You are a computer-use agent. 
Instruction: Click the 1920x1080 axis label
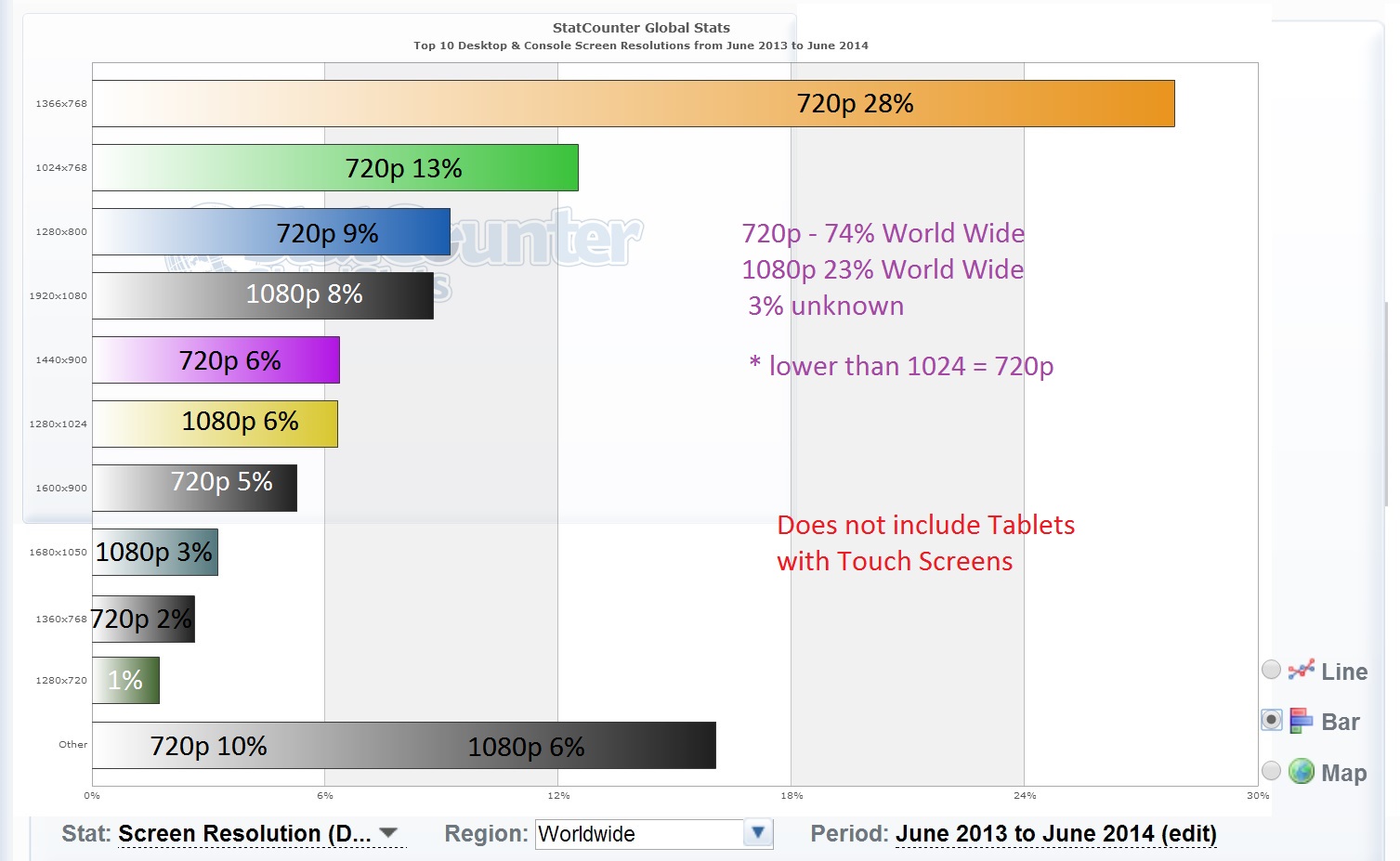[x=59, y=295]
